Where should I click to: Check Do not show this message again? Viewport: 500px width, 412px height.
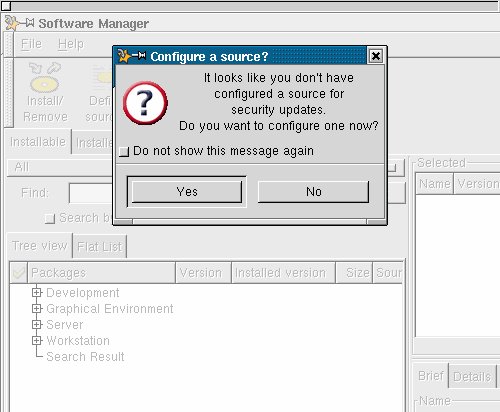124,152
